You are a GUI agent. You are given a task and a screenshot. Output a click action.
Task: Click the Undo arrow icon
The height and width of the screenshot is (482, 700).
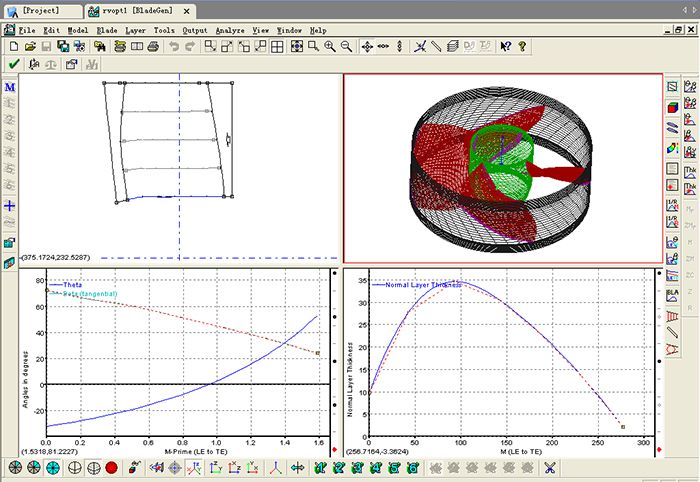pyautogui.click(x=174, y=46)
